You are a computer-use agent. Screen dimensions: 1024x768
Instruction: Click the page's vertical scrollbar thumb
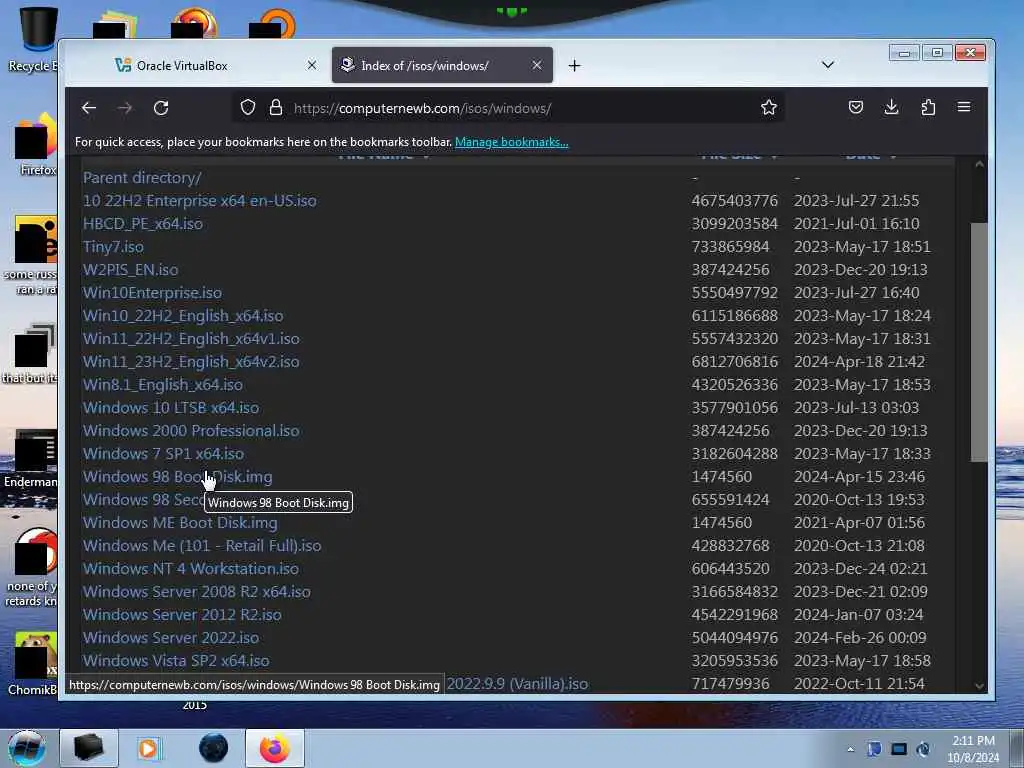979,342
